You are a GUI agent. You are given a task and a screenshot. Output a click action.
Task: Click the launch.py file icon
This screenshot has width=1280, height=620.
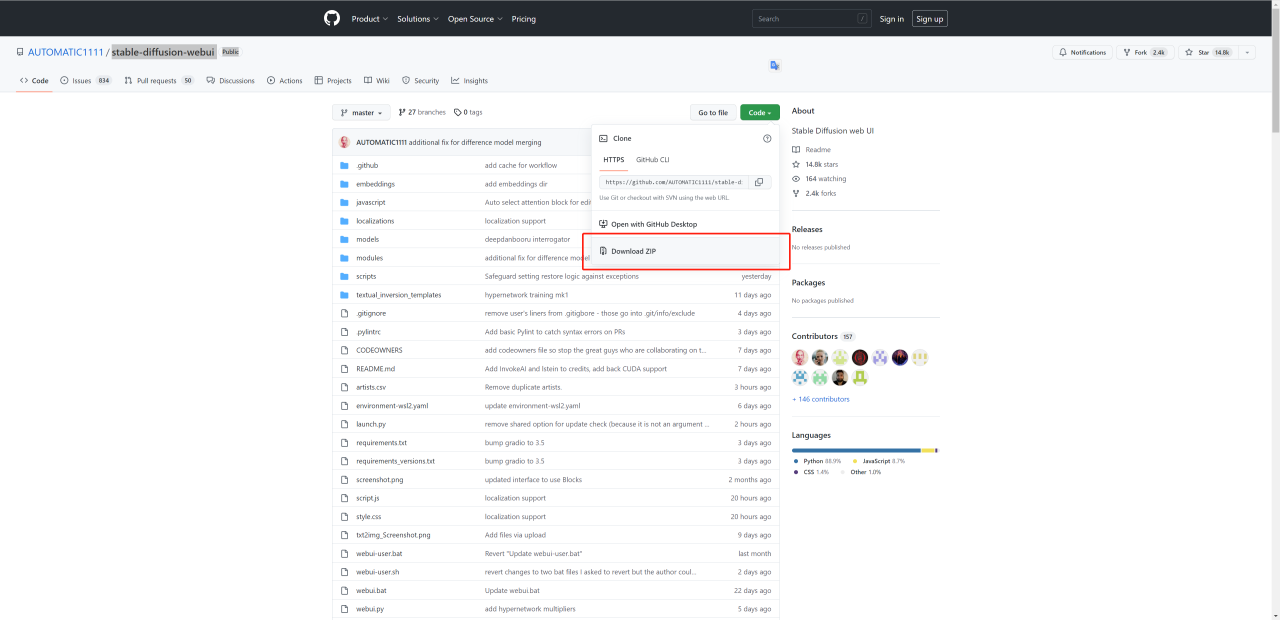(344, 424)
